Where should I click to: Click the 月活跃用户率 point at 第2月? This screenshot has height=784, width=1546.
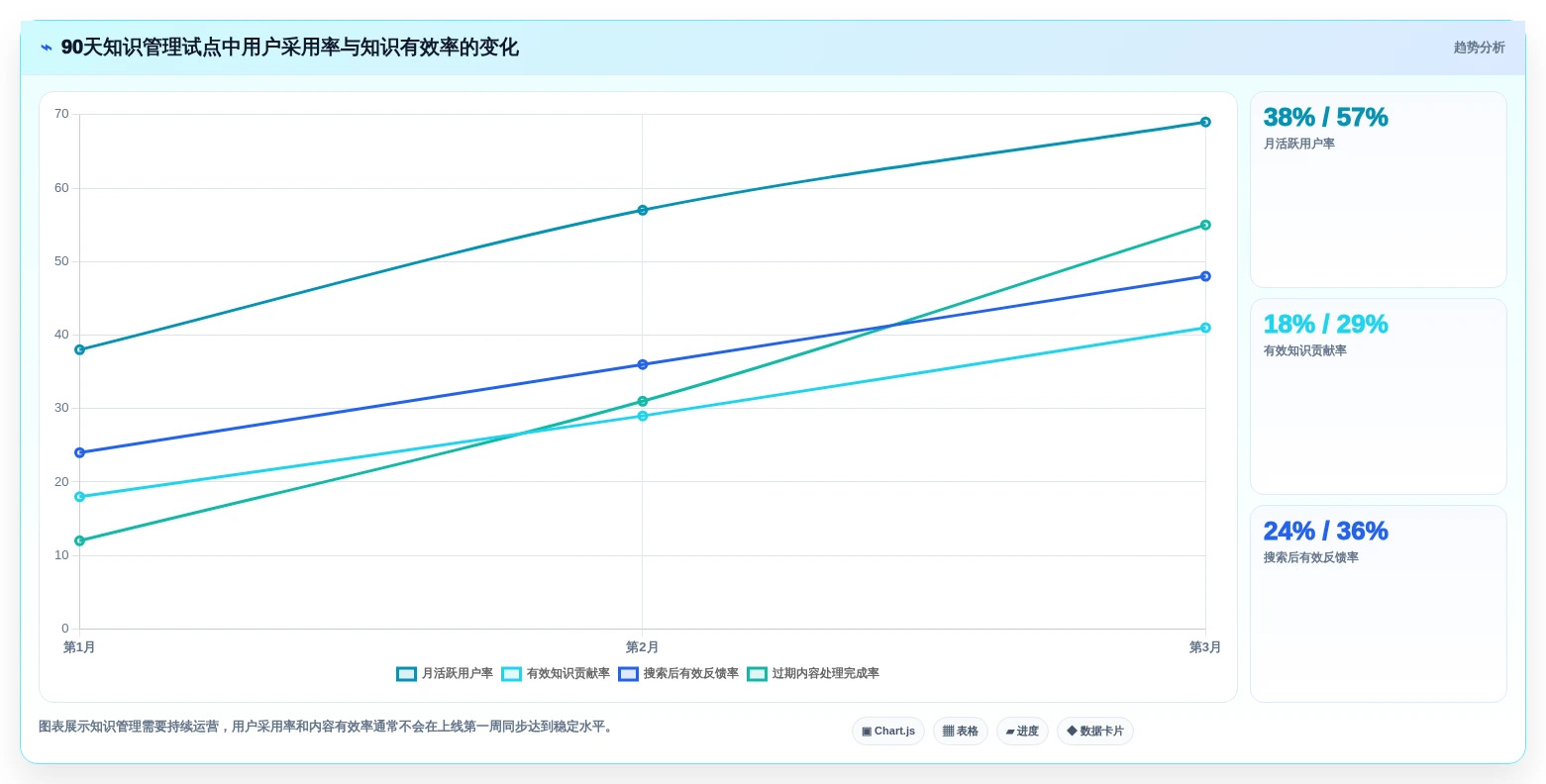[x=643, y=210]
